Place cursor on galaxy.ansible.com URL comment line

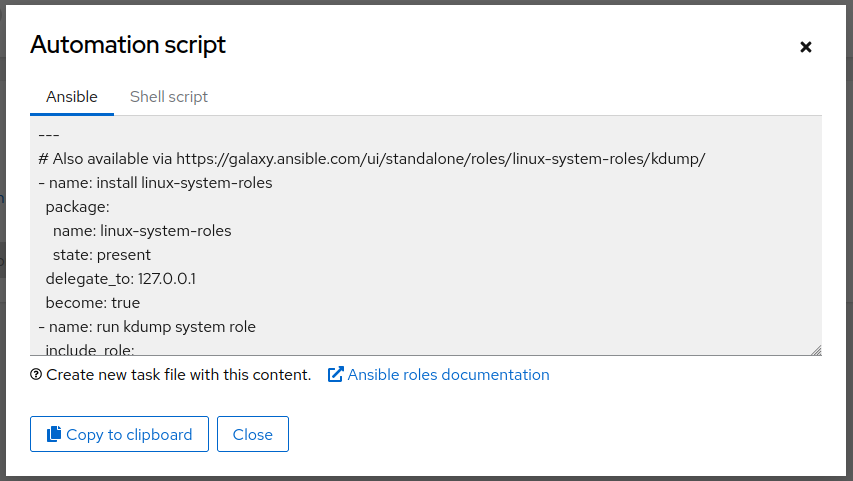click(372, 159)
